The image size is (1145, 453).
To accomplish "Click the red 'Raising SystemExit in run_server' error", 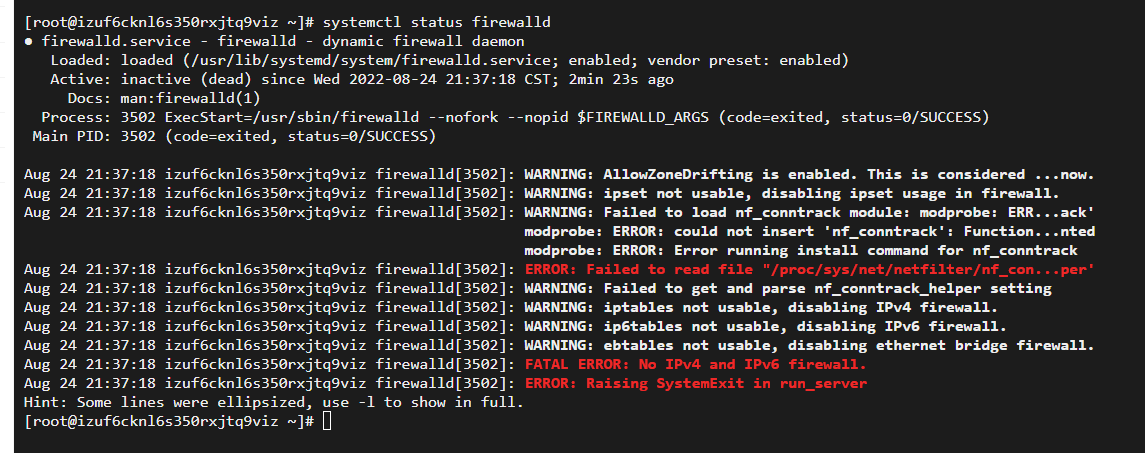I will tap(695, 384).
